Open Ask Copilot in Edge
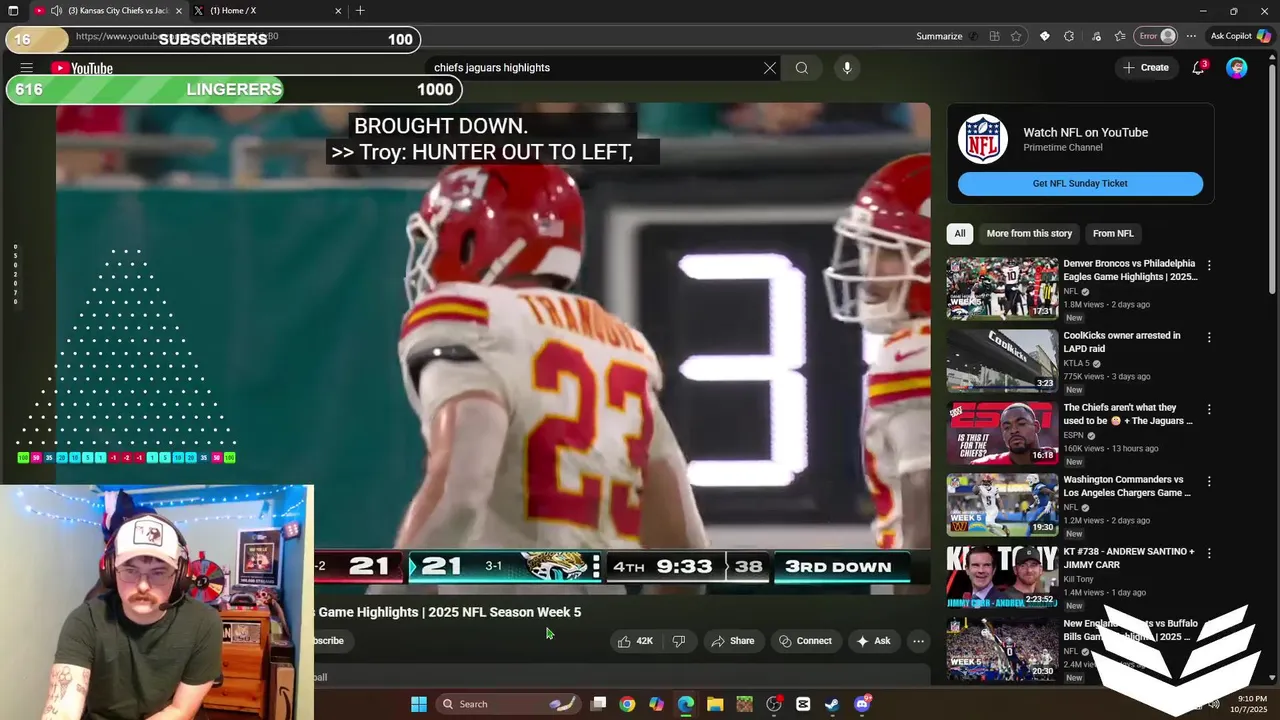 [x=1240, y=36]
